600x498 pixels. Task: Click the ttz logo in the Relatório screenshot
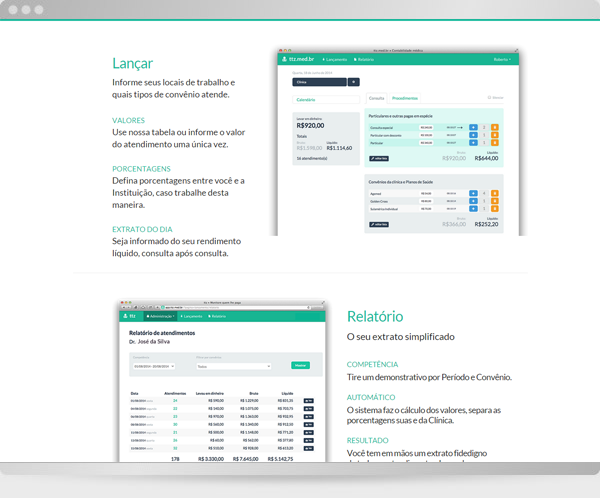(129, 316)
